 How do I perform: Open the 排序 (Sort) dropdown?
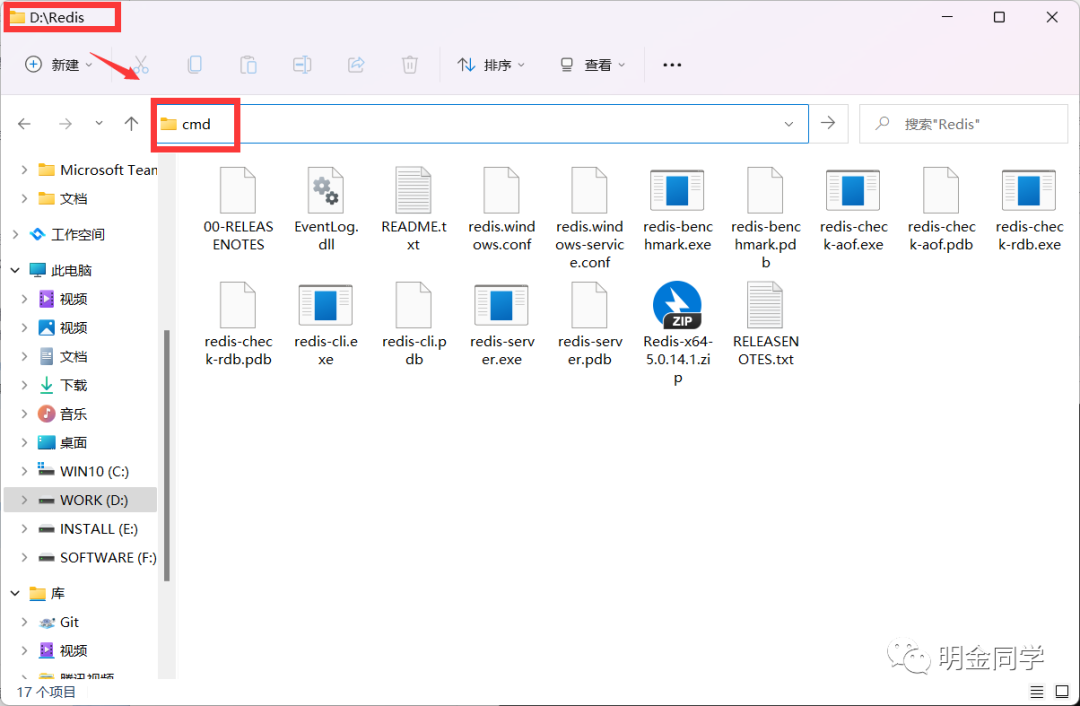pyautogui.click(x=492, y=65)
